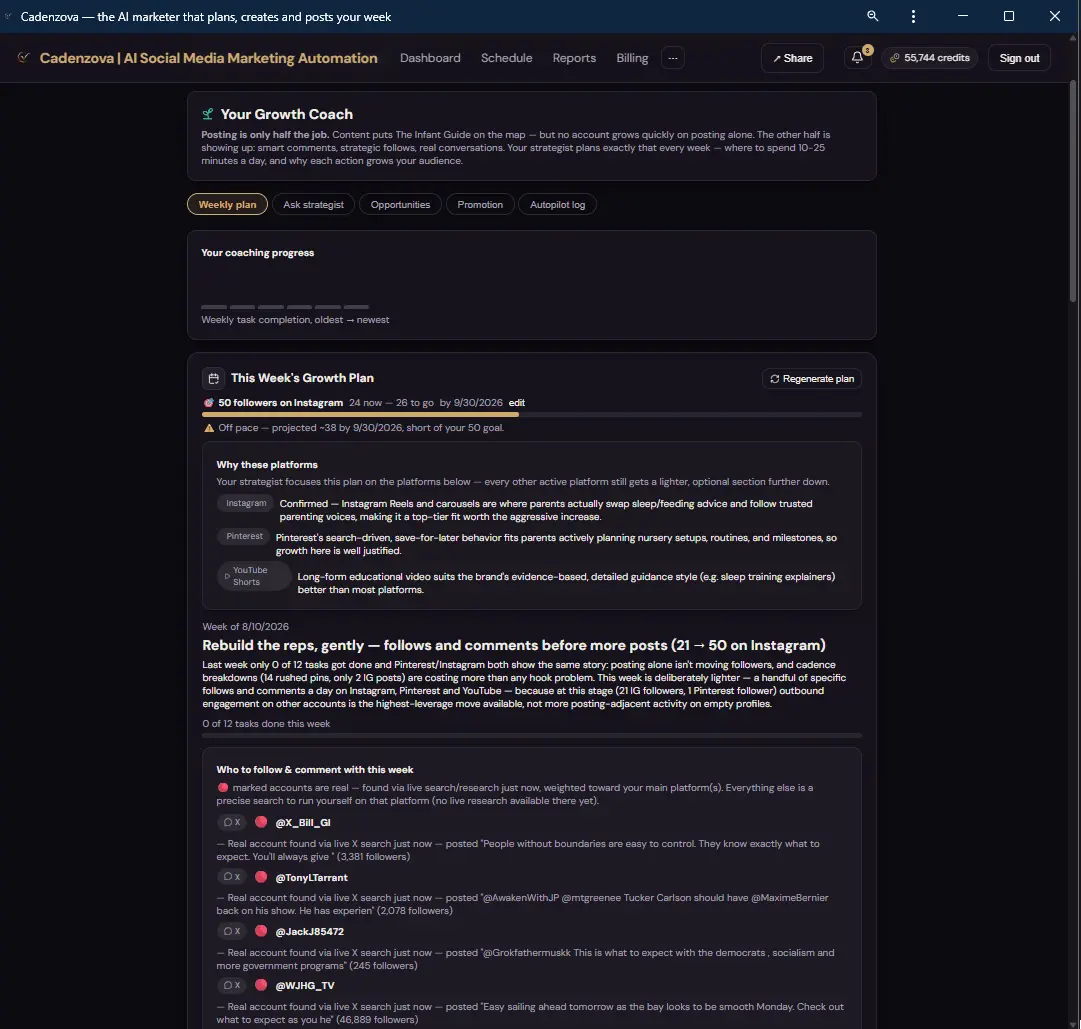The image size is (1081, 1029).
Task: Click '0 of 12 tasks done this week'
Action: (x=266, y=724)
